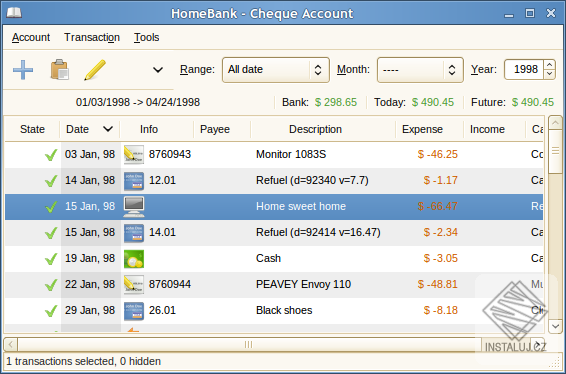Click the clipboard Inherit transaction icon

pyautogui.click(x=60, y=70)
